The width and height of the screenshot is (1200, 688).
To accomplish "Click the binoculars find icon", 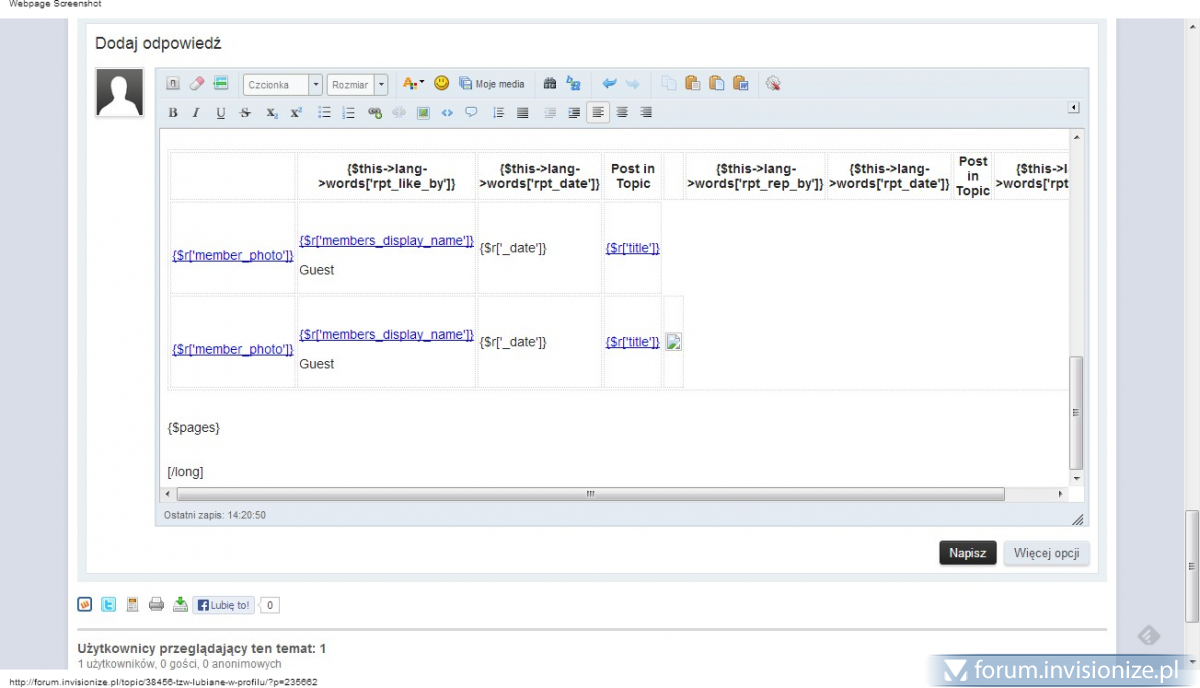I will (x=549, y=84).
